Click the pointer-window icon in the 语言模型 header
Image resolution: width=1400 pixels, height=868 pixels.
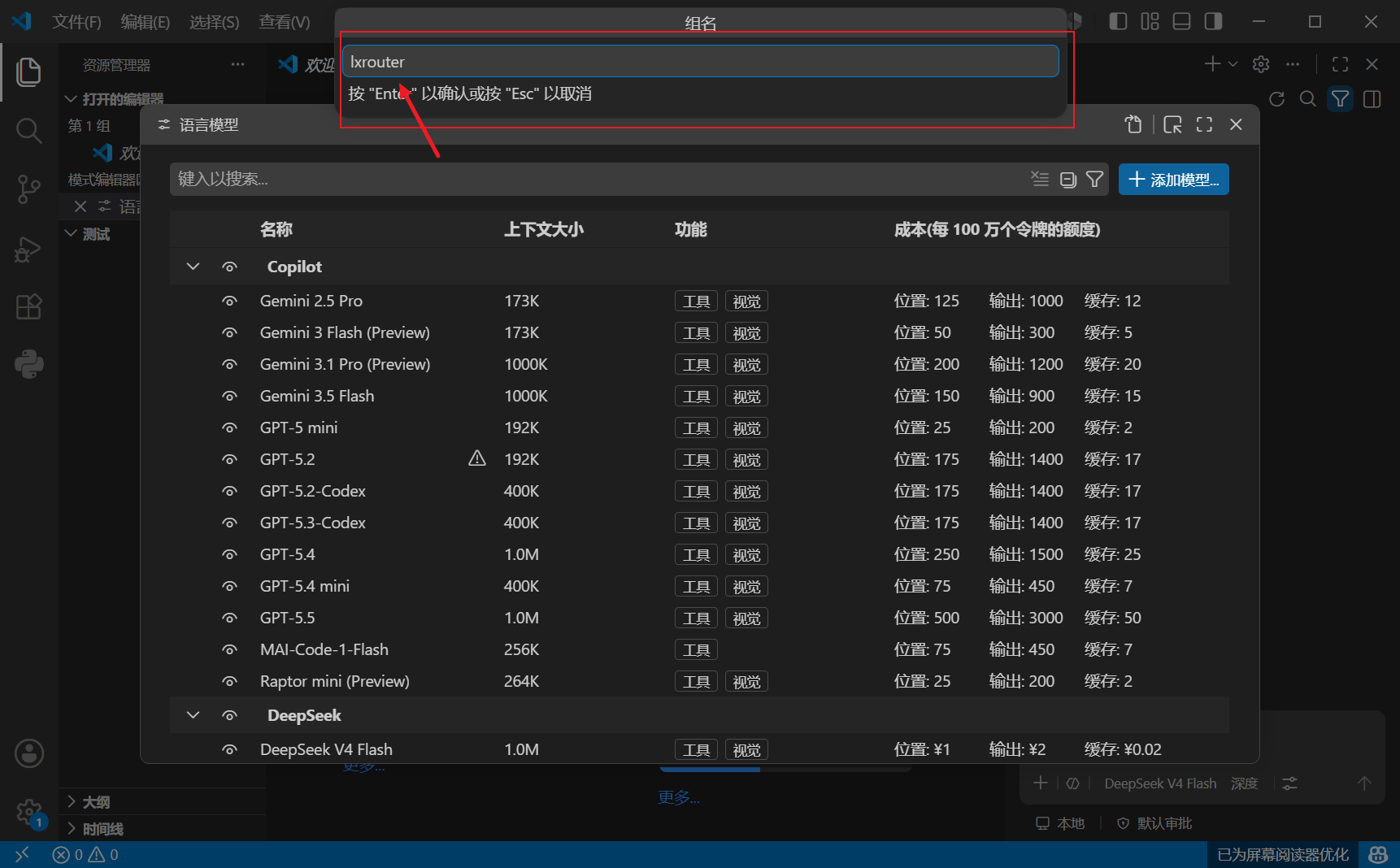pos(1172,124)
